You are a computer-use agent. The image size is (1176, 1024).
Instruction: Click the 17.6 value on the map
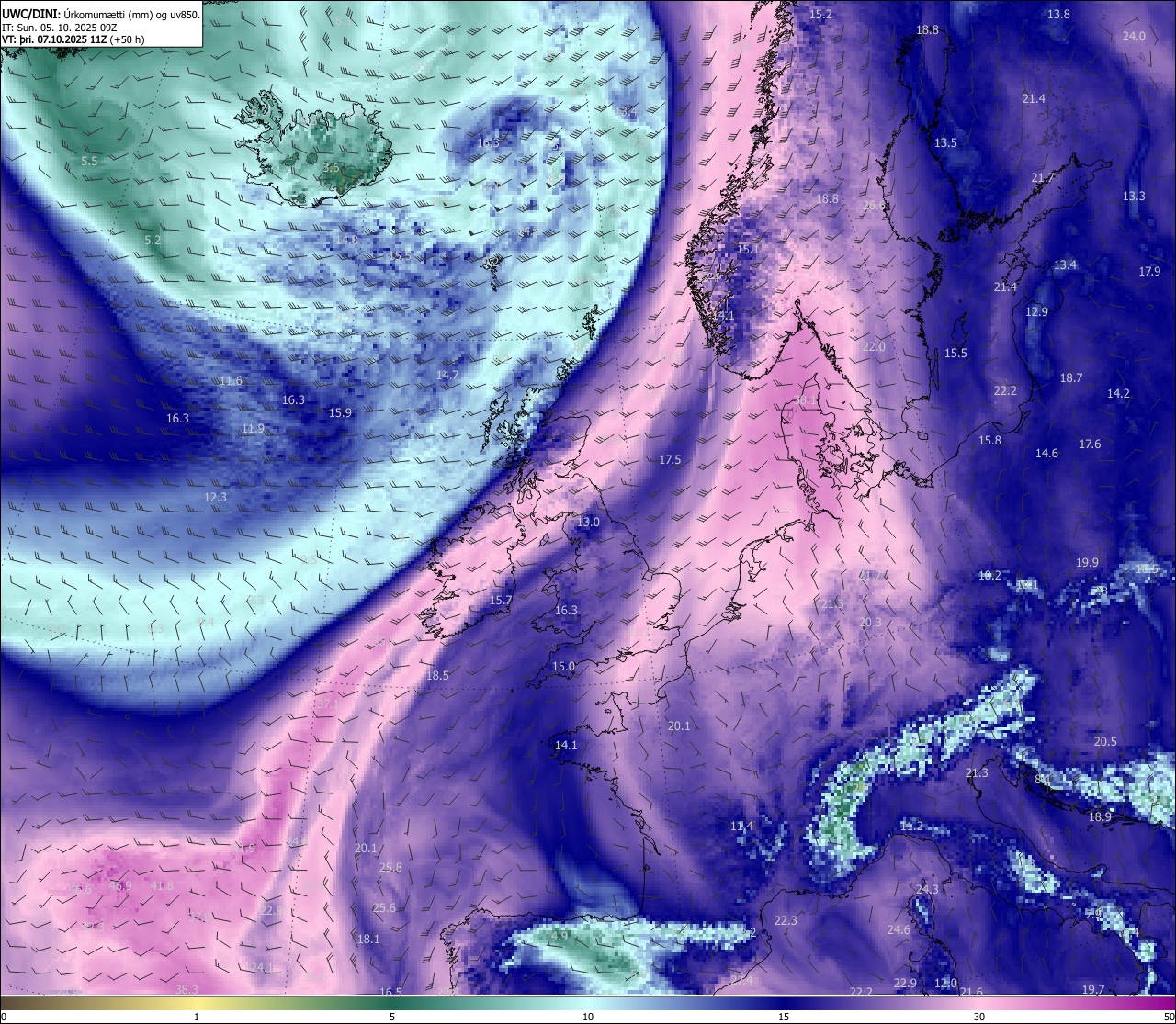1090,444
